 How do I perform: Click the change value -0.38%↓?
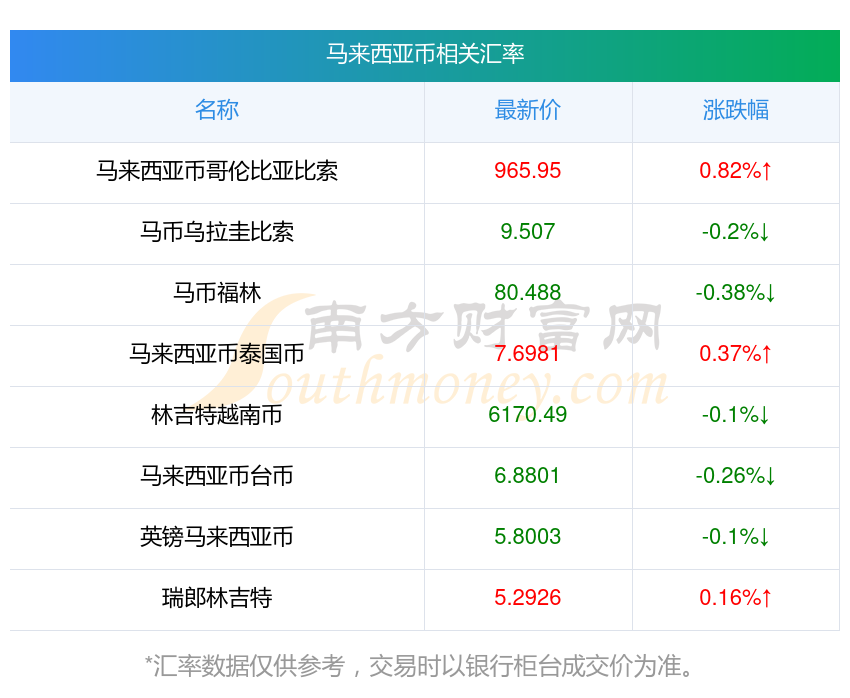click(736, 293)
